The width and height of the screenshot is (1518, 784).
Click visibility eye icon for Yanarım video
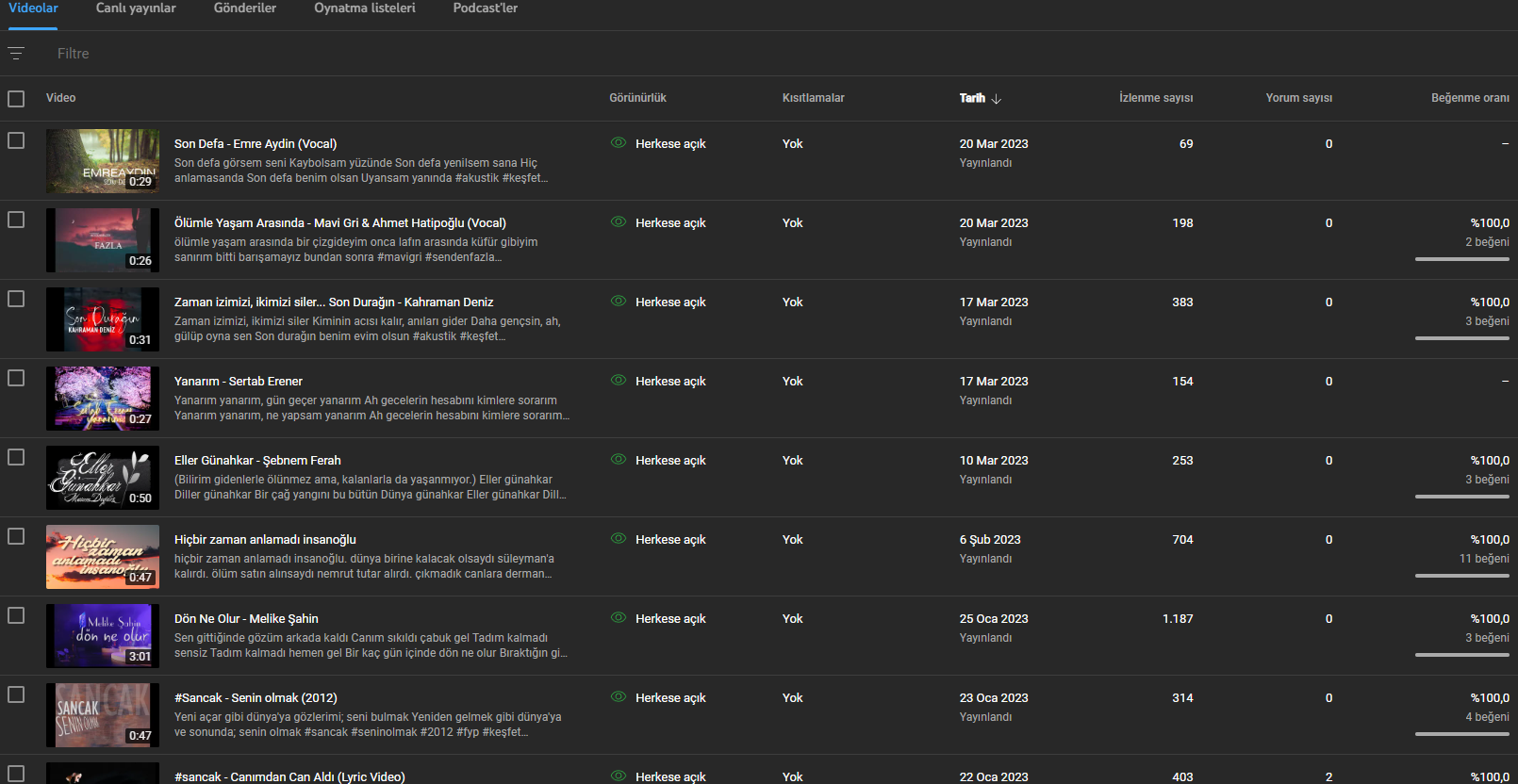[619, 381]
